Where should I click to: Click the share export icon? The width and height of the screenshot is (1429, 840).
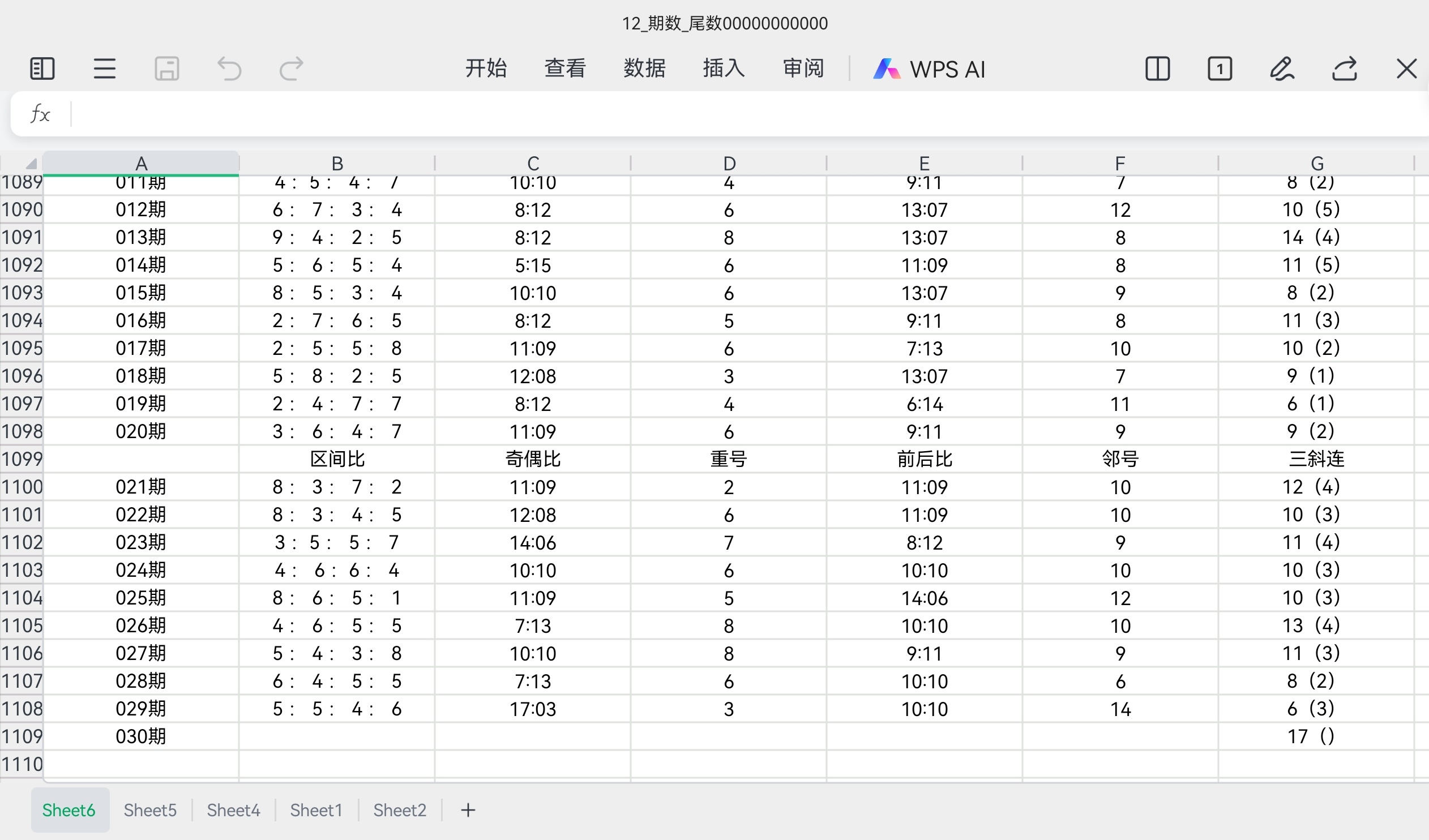[x=1344, y=68]
